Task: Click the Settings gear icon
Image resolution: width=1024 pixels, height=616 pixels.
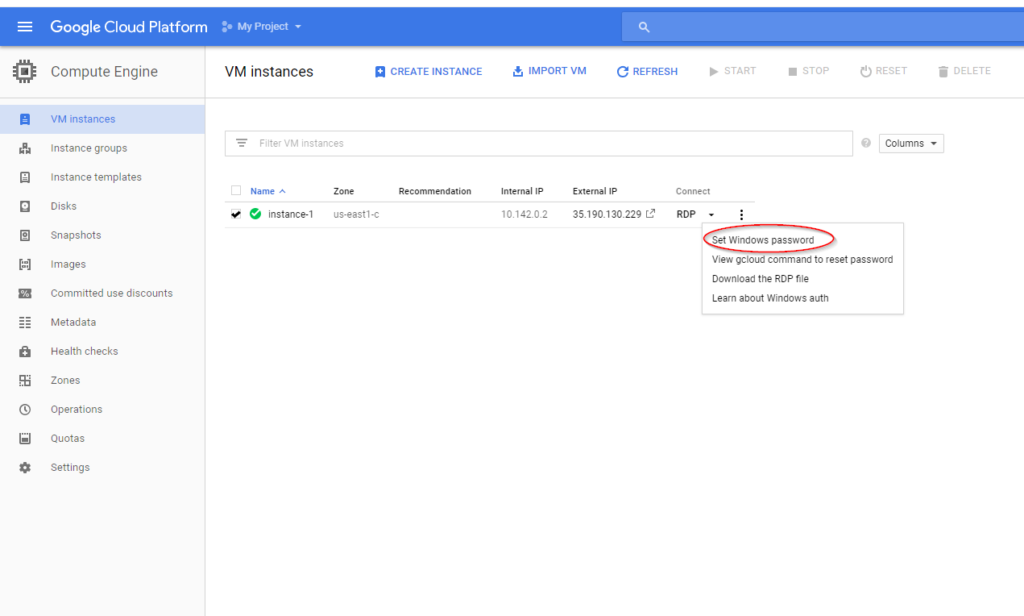Action: pos(25,468)
